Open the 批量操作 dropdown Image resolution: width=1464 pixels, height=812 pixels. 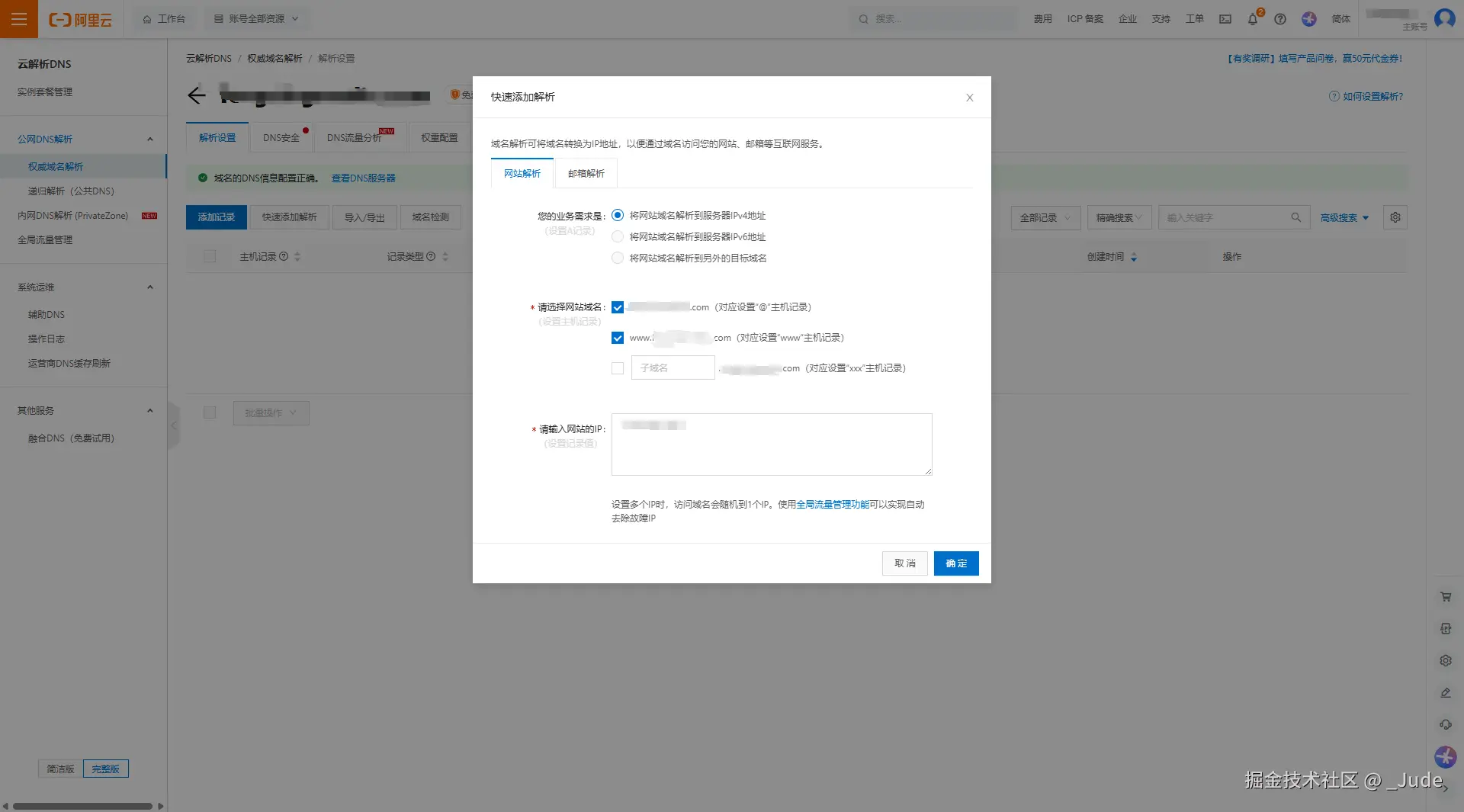tap(271, 412)
